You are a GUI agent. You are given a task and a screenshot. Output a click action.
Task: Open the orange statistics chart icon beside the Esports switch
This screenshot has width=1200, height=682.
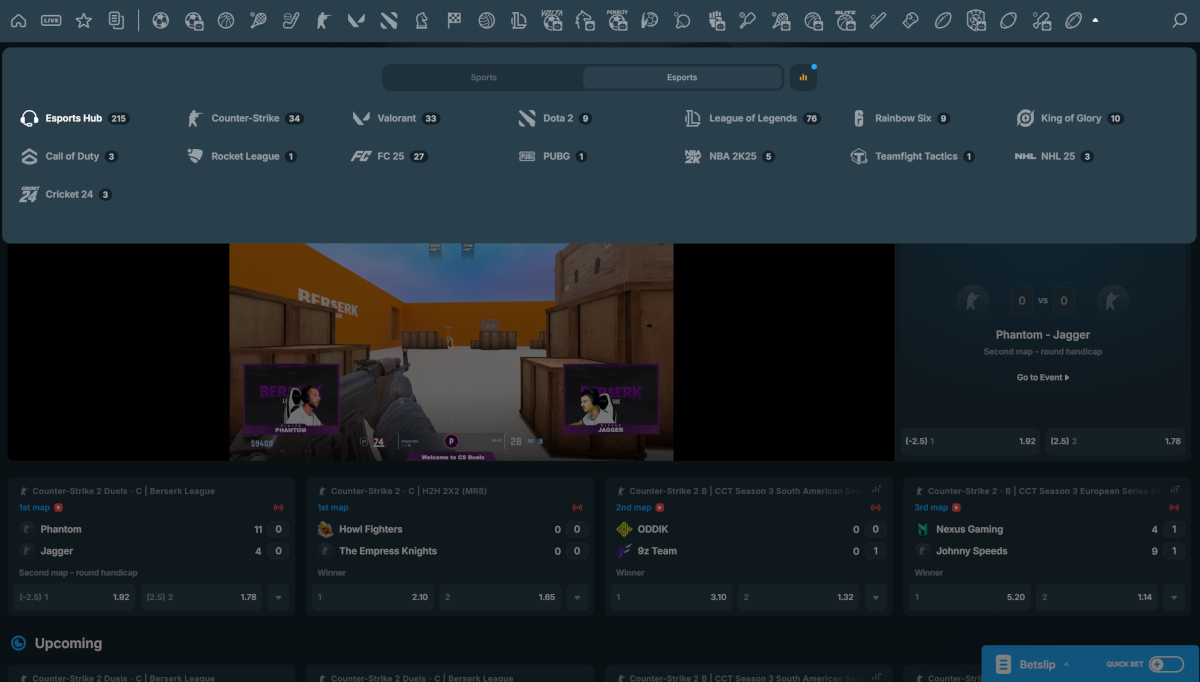(x=804, y=77)
